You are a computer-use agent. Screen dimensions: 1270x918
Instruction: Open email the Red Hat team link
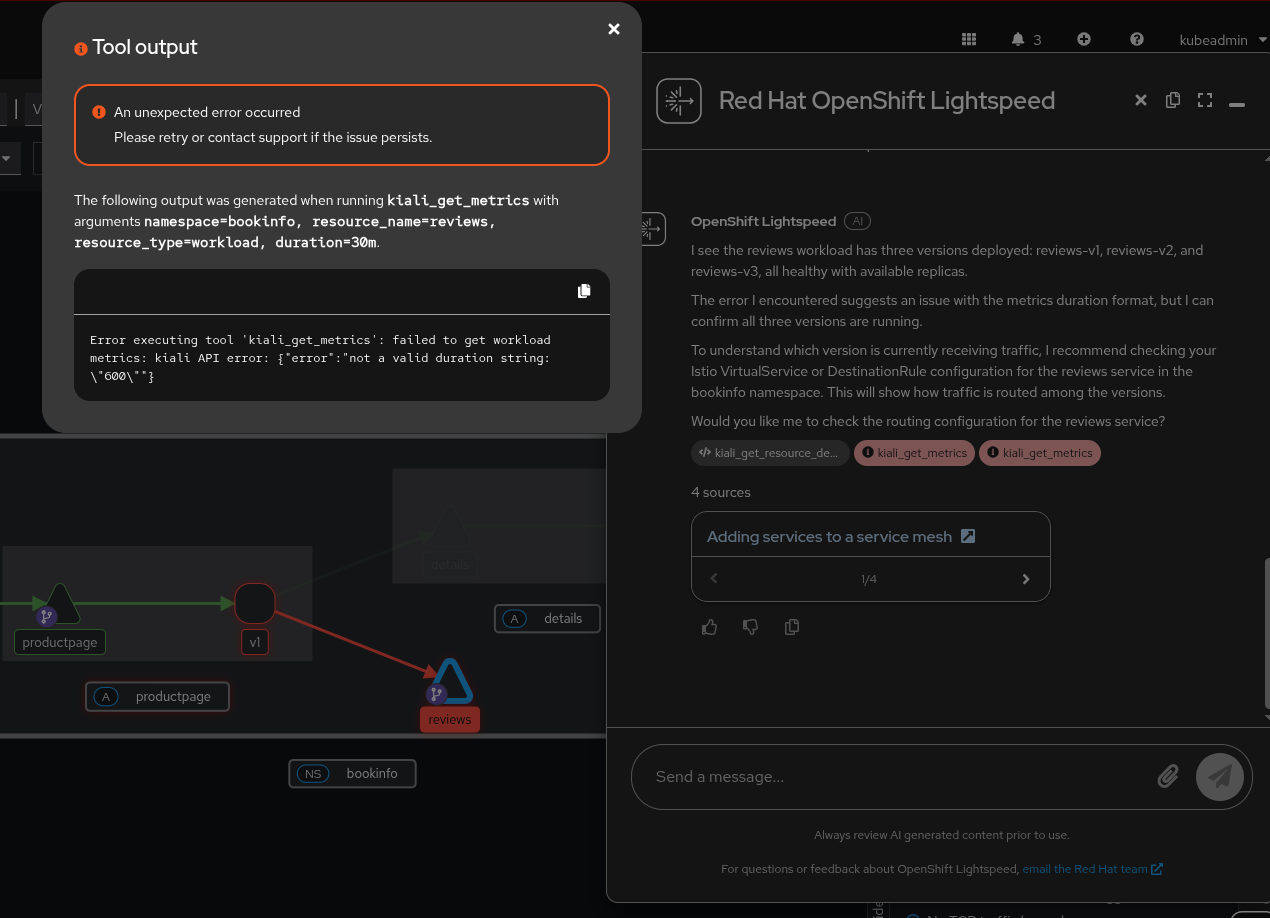point(1092,869)
